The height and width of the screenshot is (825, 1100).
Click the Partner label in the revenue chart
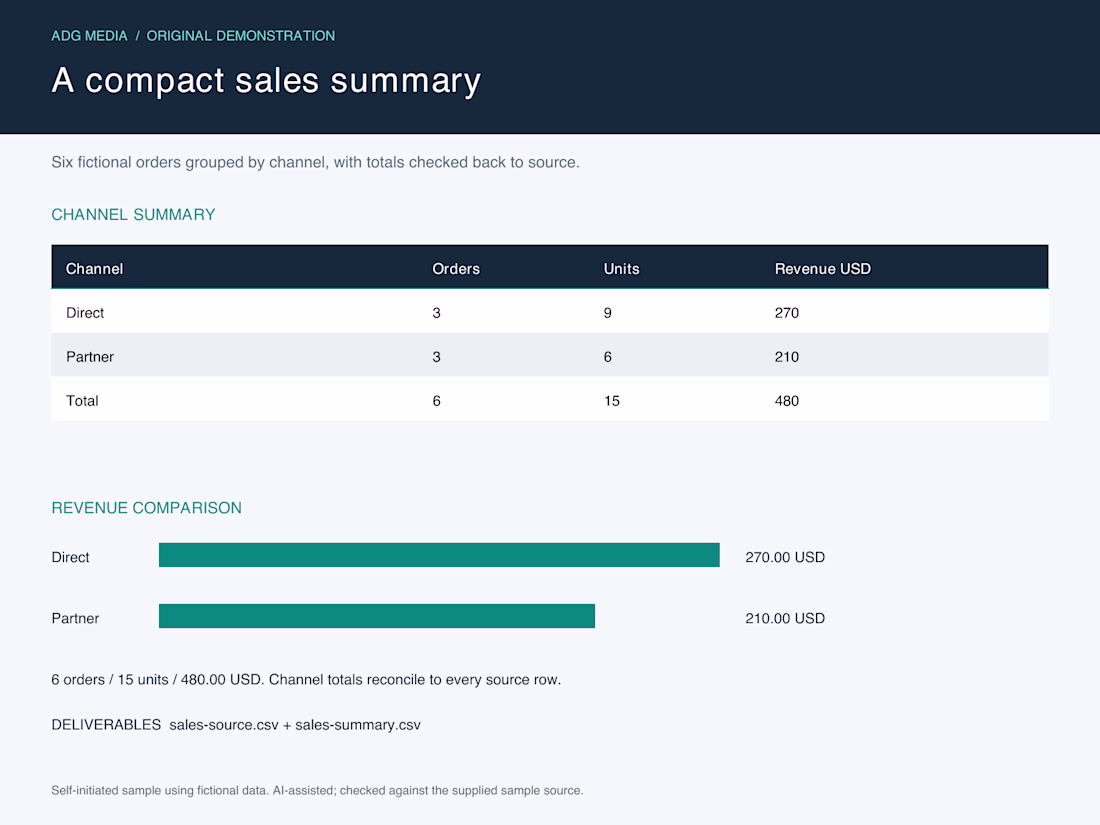click(75, 618)
